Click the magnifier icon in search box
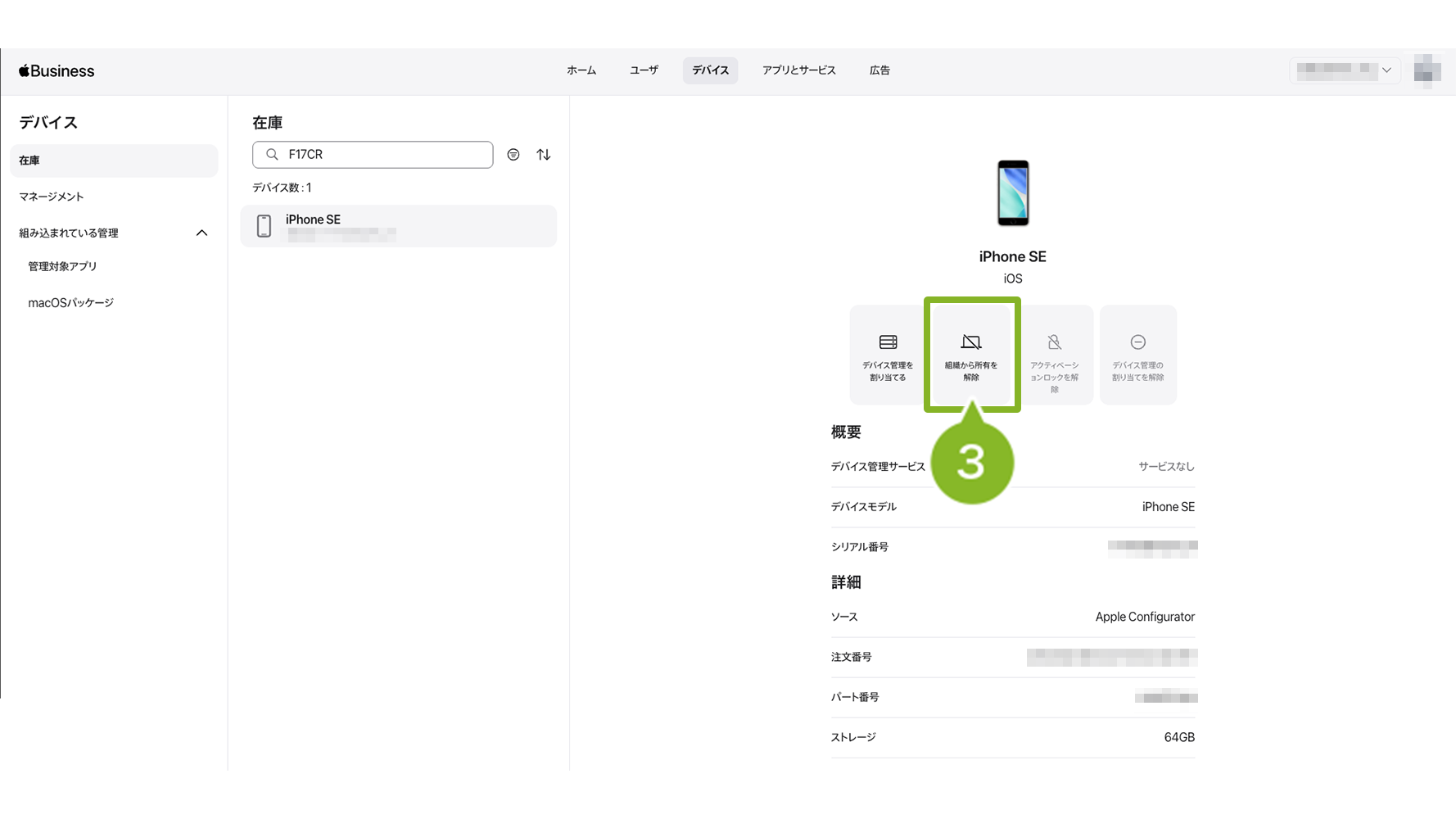The image size is (1456, 819). tap(273, 155)
